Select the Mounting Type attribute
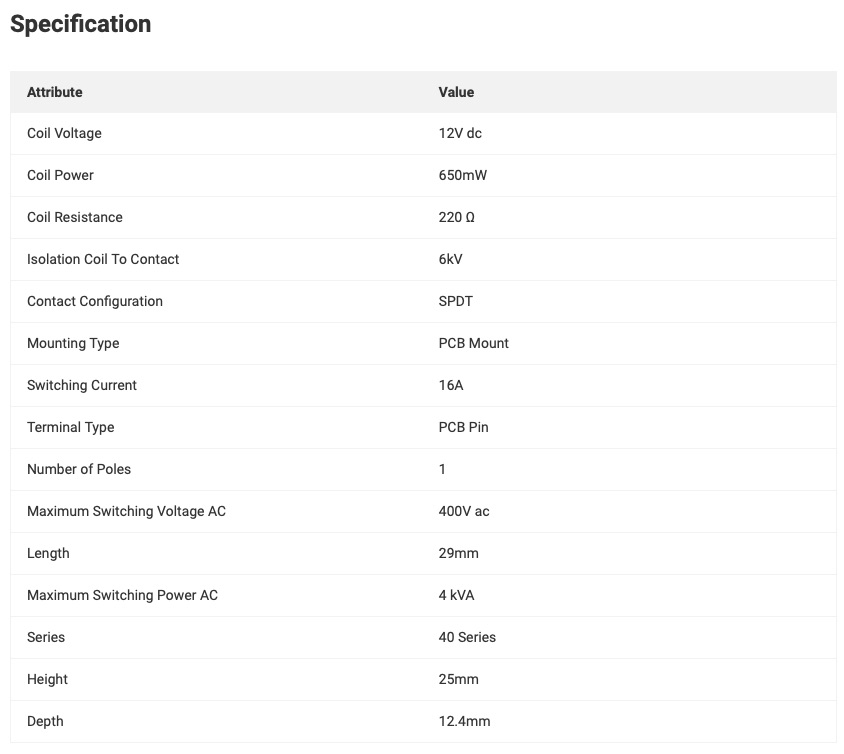Screen dimensions: 844x754 coord(73,343)
